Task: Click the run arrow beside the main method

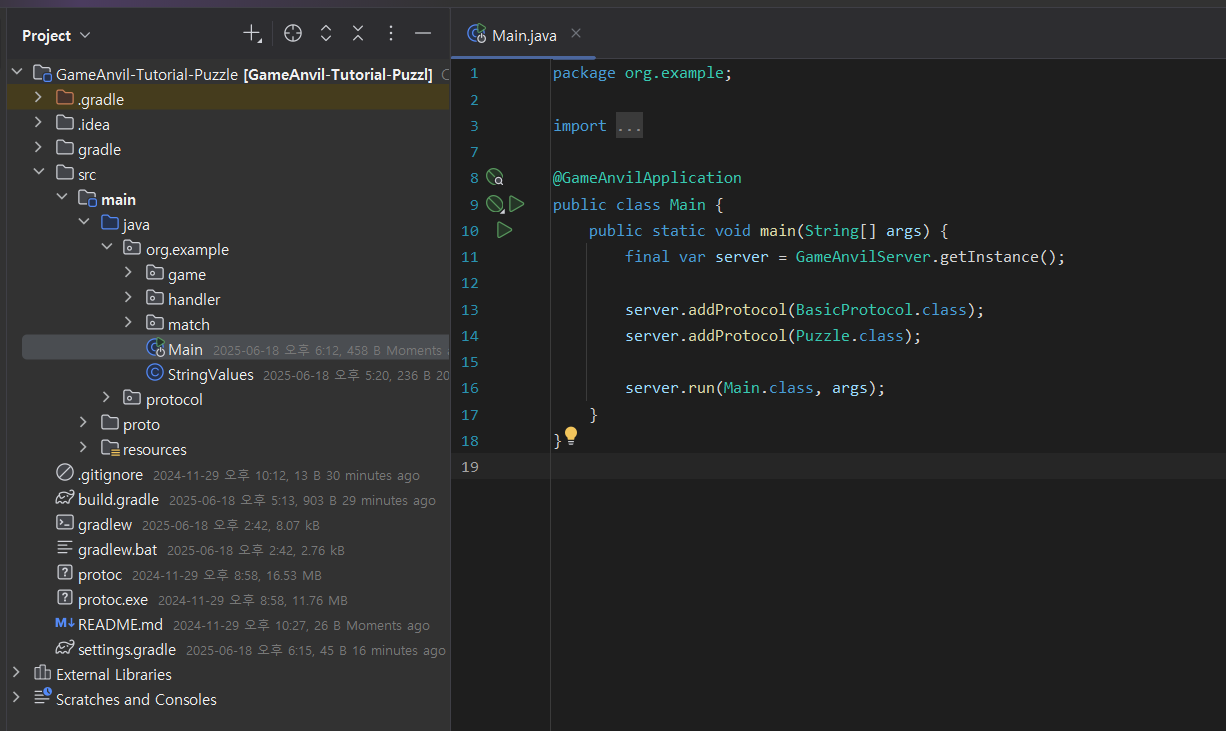Action: click(504, 230)
